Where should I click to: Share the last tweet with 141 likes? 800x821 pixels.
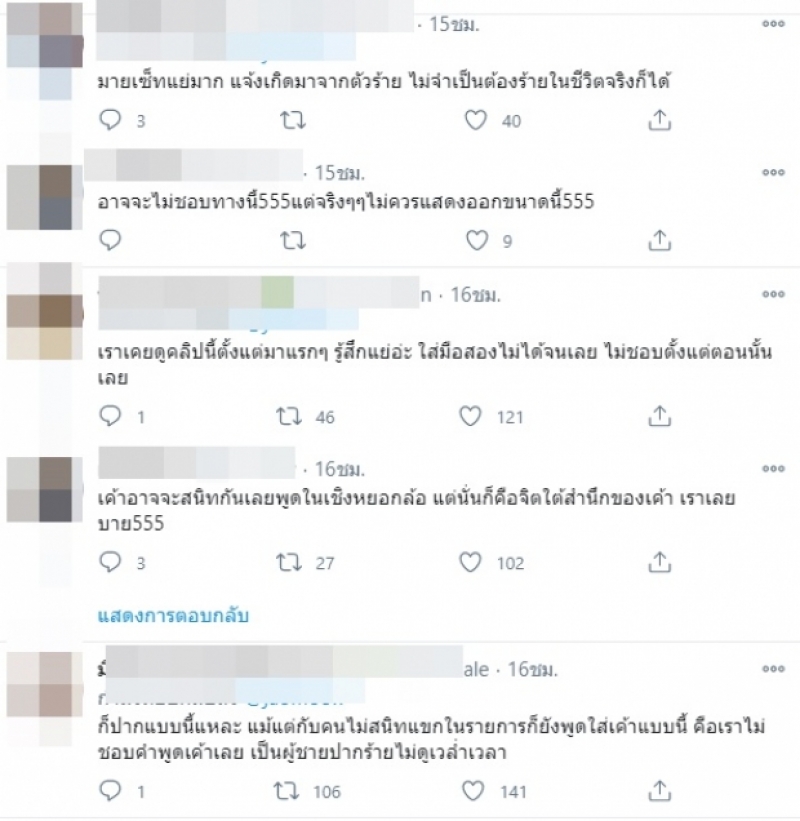click(659, 790)
